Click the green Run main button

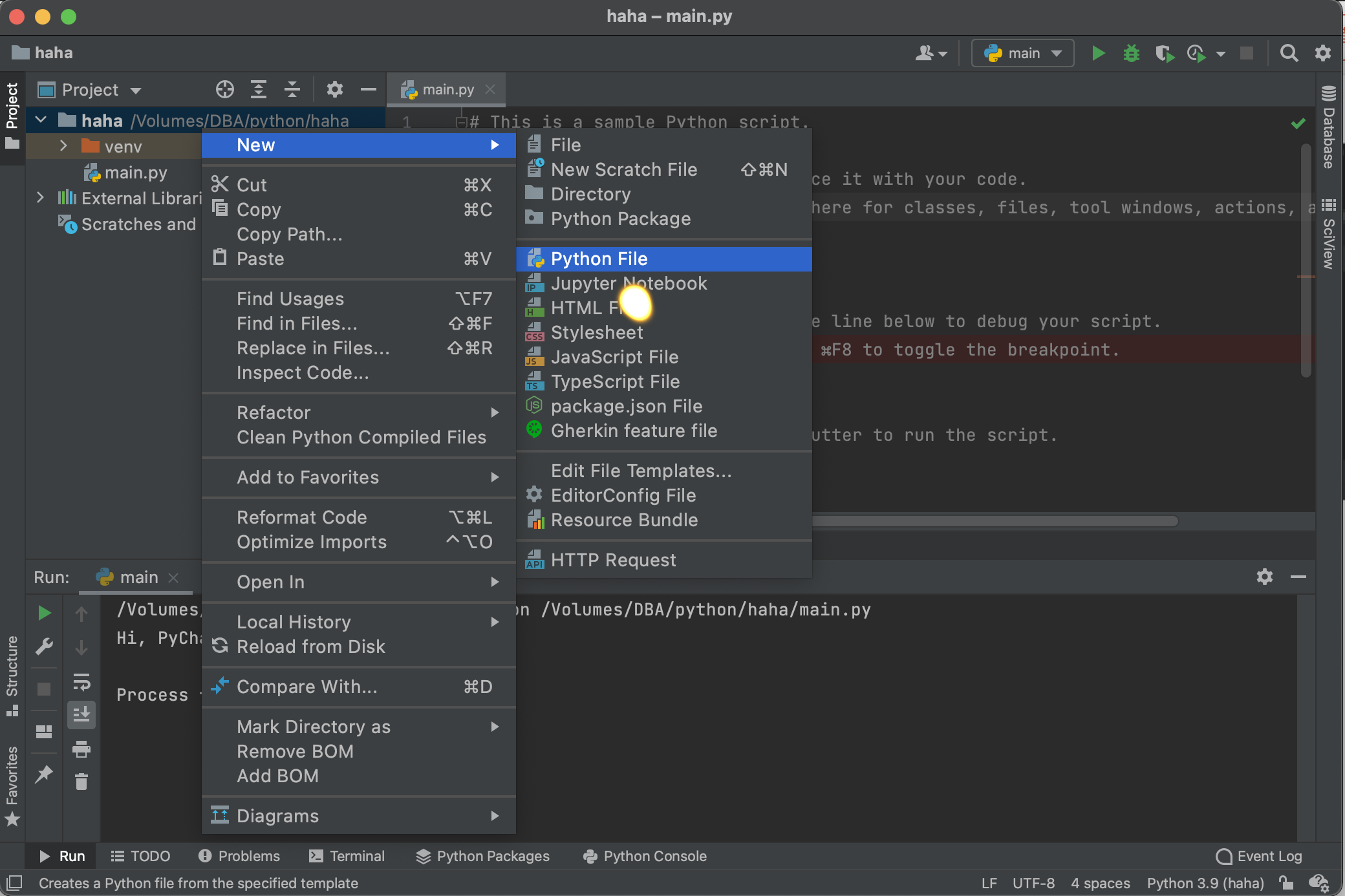click(x=1098, y=53)
